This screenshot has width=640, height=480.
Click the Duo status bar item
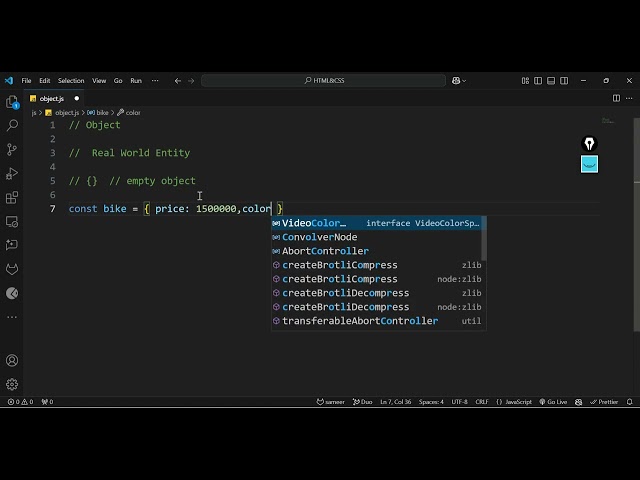362,402
